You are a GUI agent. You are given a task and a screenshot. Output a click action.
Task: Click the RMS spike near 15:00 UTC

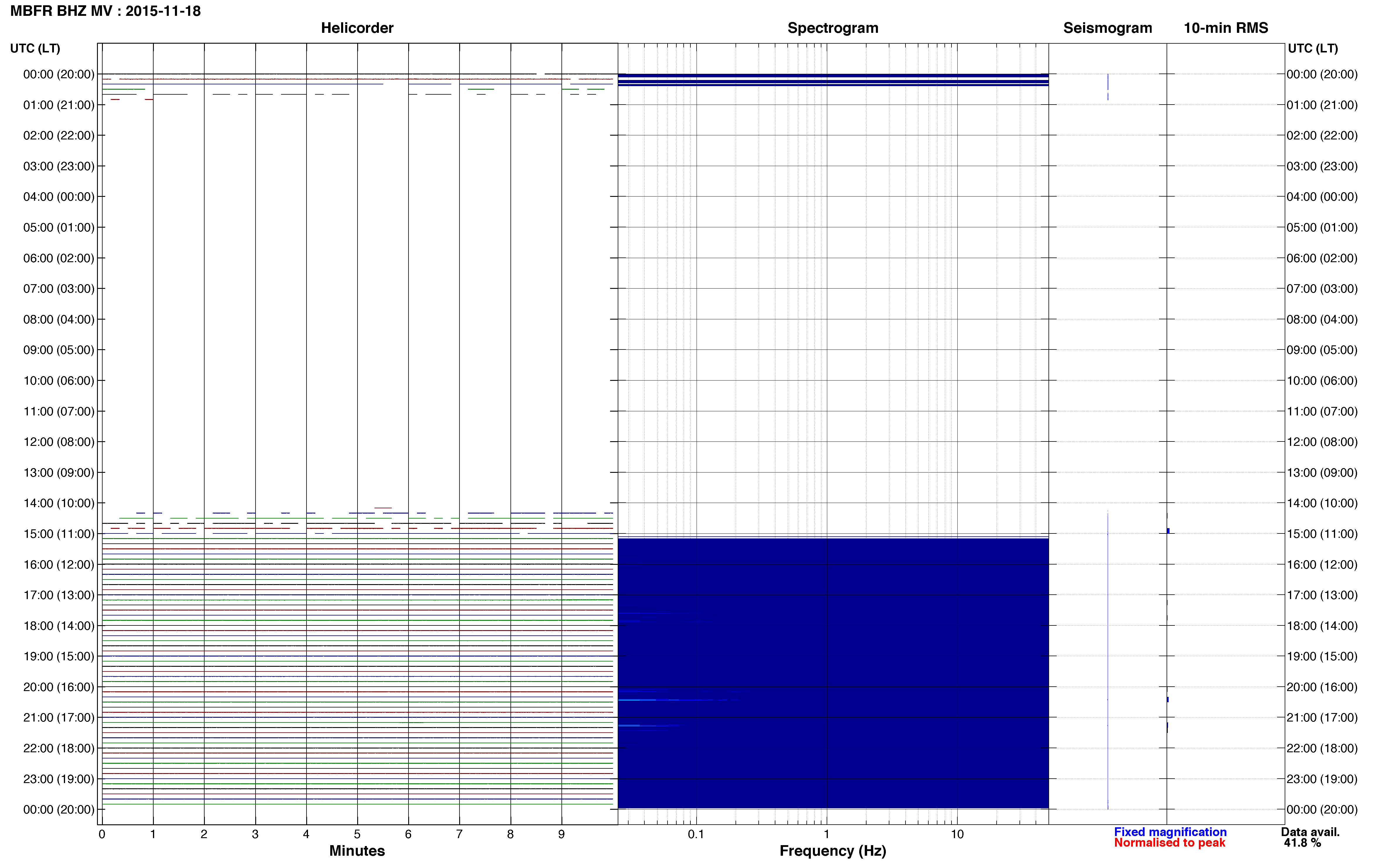[x=1168, y=531]
